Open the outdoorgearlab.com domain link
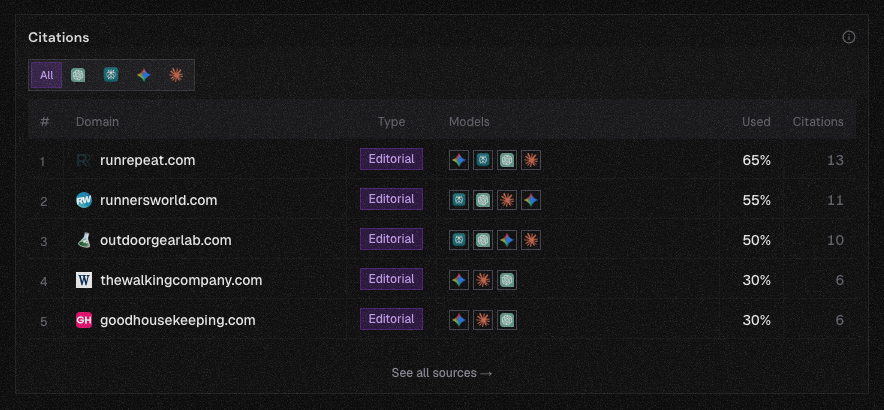This screenshot has width=884, height=410. click(165, 240)
